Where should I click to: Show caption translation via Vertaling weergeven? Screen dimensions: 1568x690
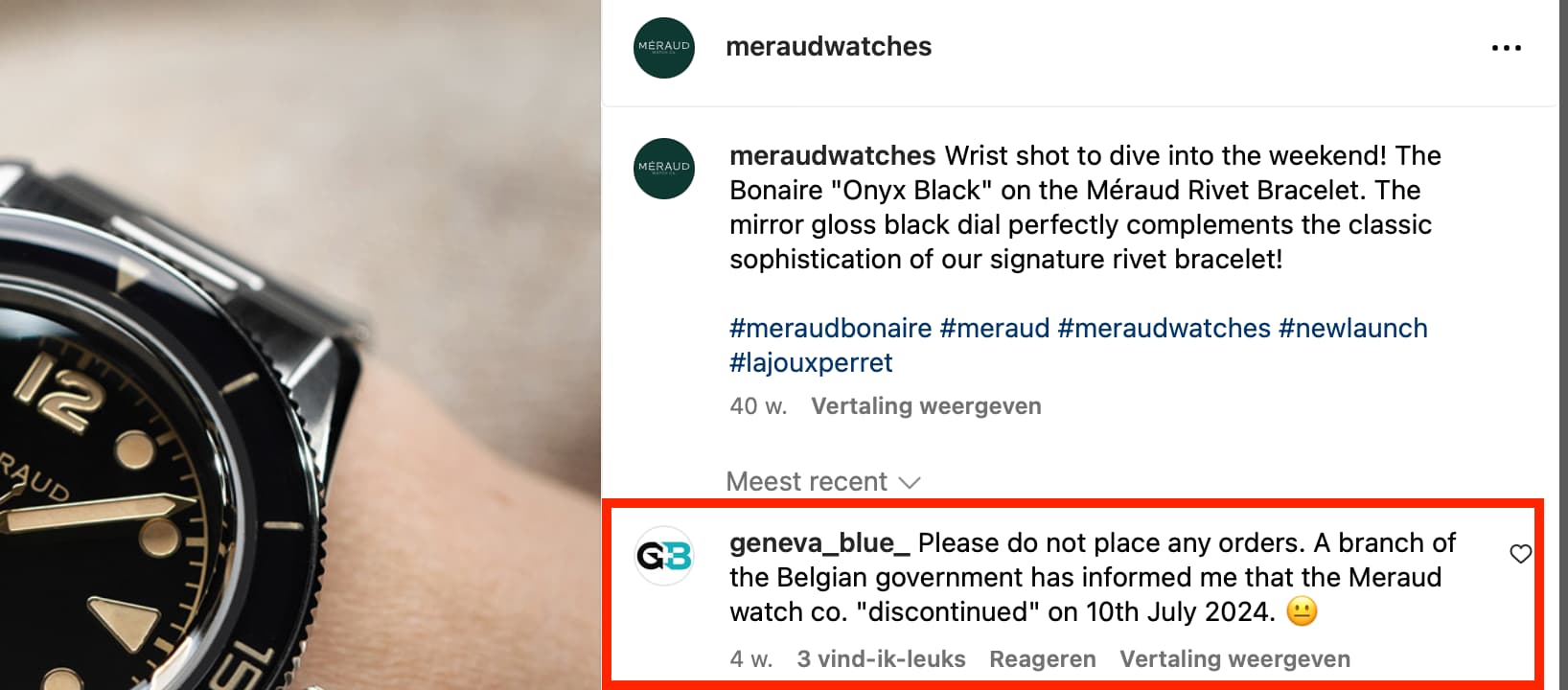click(926, 406)
